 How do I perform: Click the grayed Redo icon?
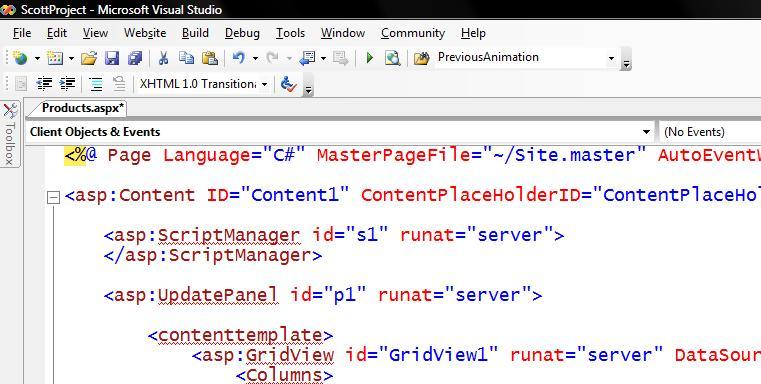pos(273,58)
